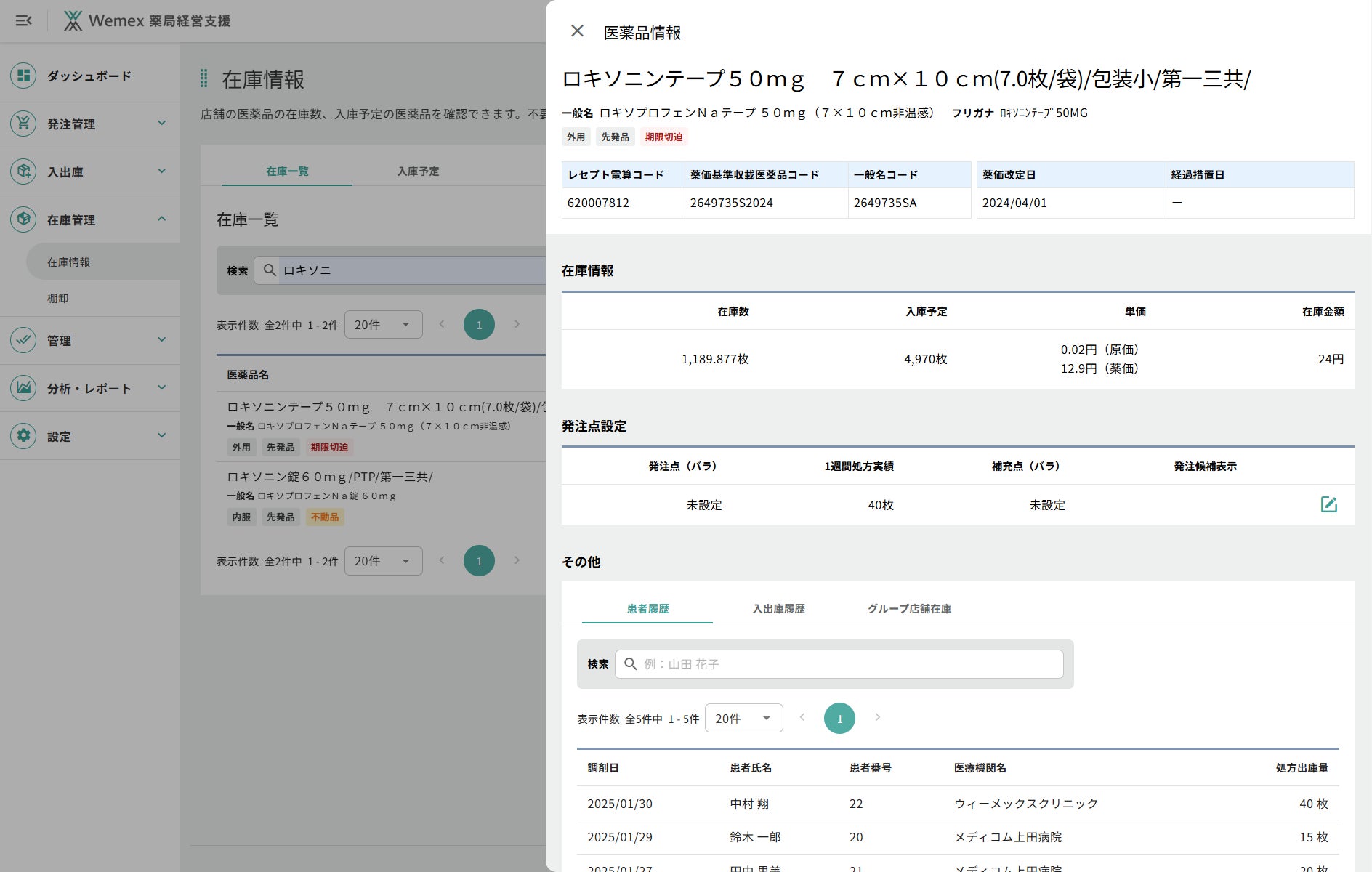Click the 医薬品名 column header
This screenshot has height=872, width=1372.
[248, 375]
